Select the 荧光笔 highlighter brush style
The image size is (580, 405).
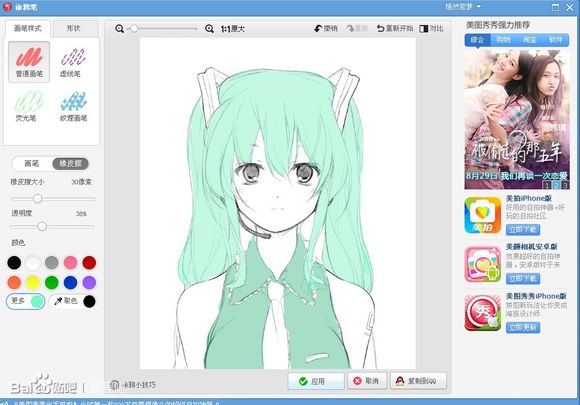click(29, 107)
